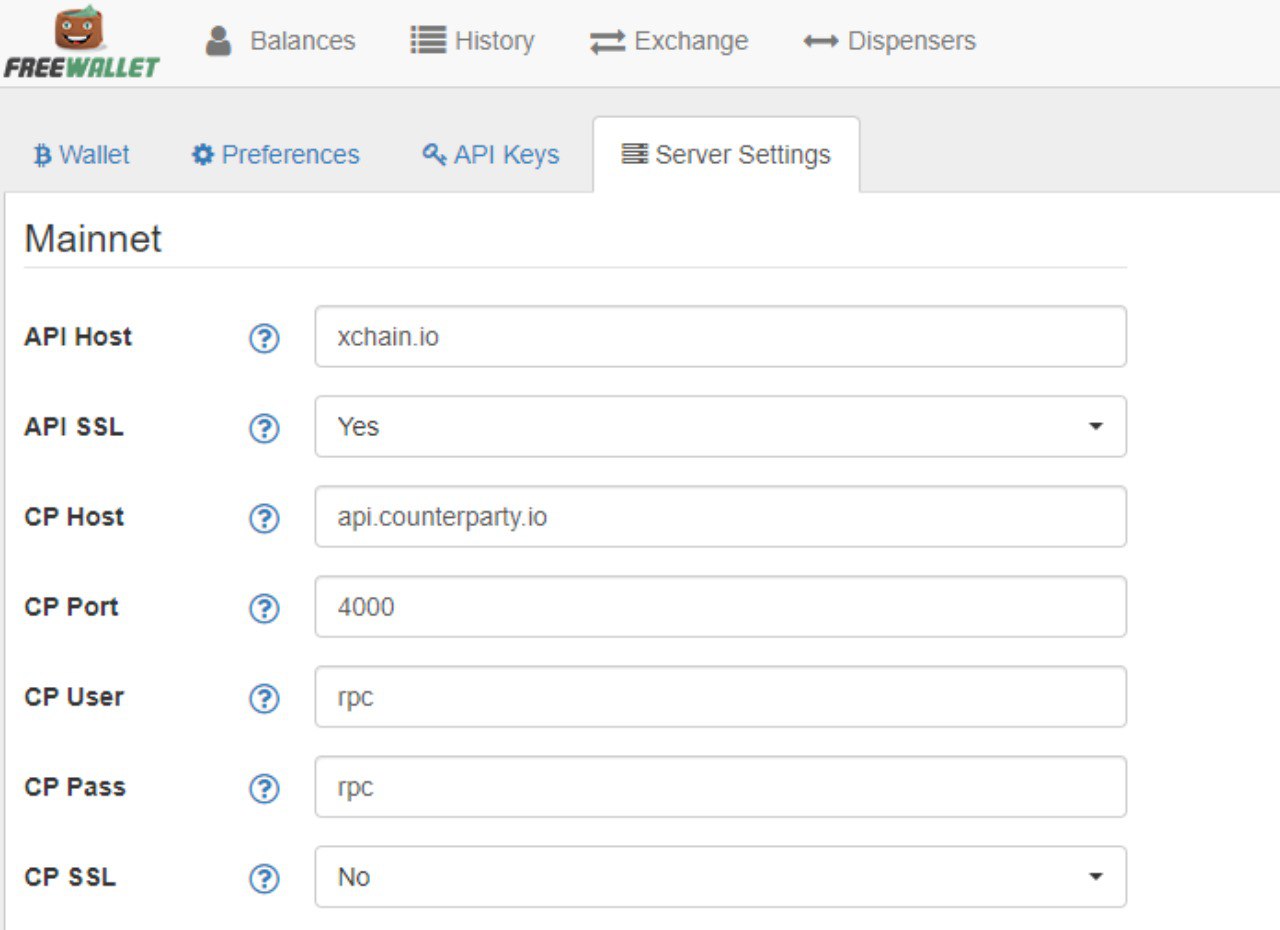Select the Server Settings tab
Screen dimensions: 1280x930
coord(726,155)
